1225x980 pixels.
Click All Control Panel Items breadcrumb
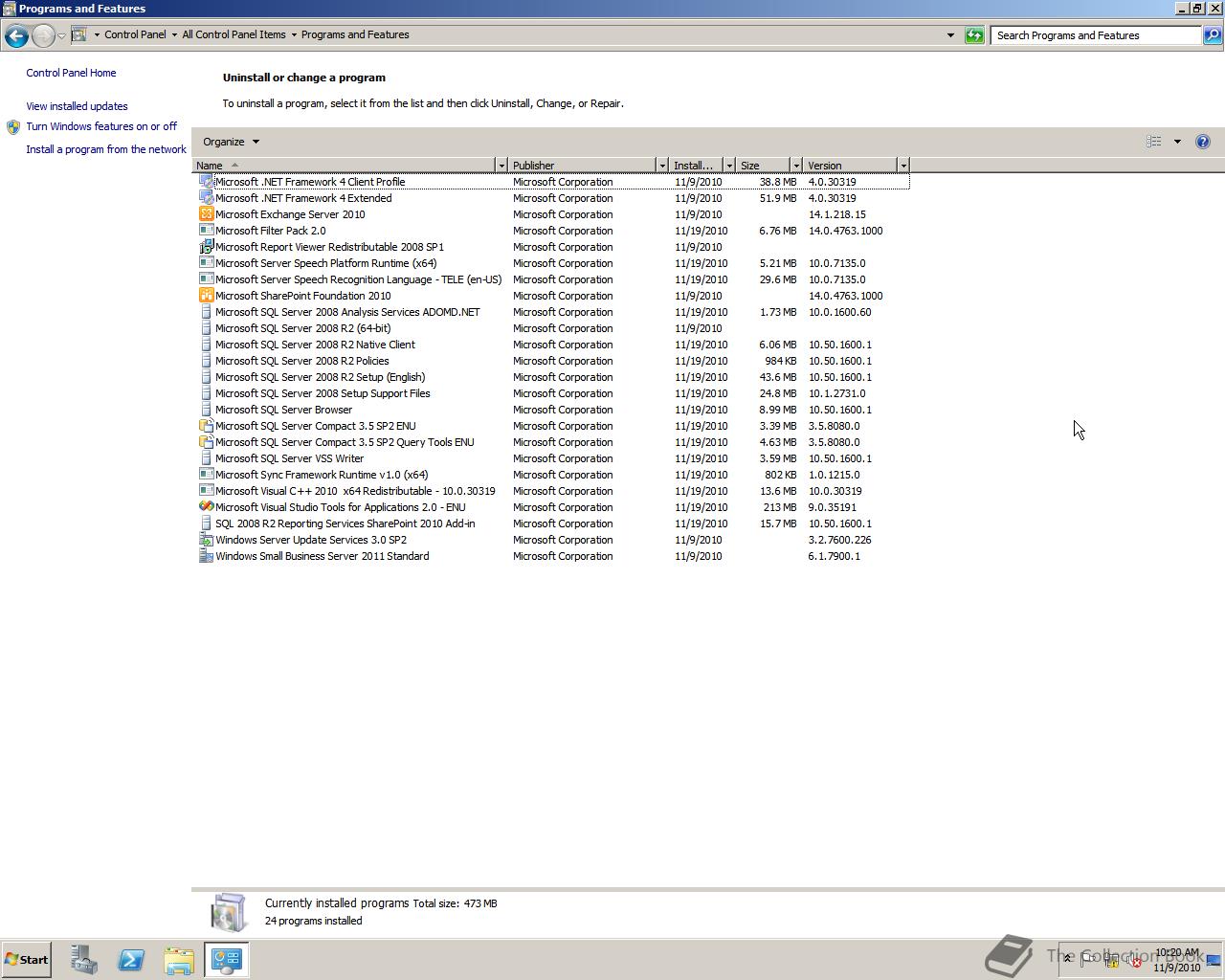point(234,34)
